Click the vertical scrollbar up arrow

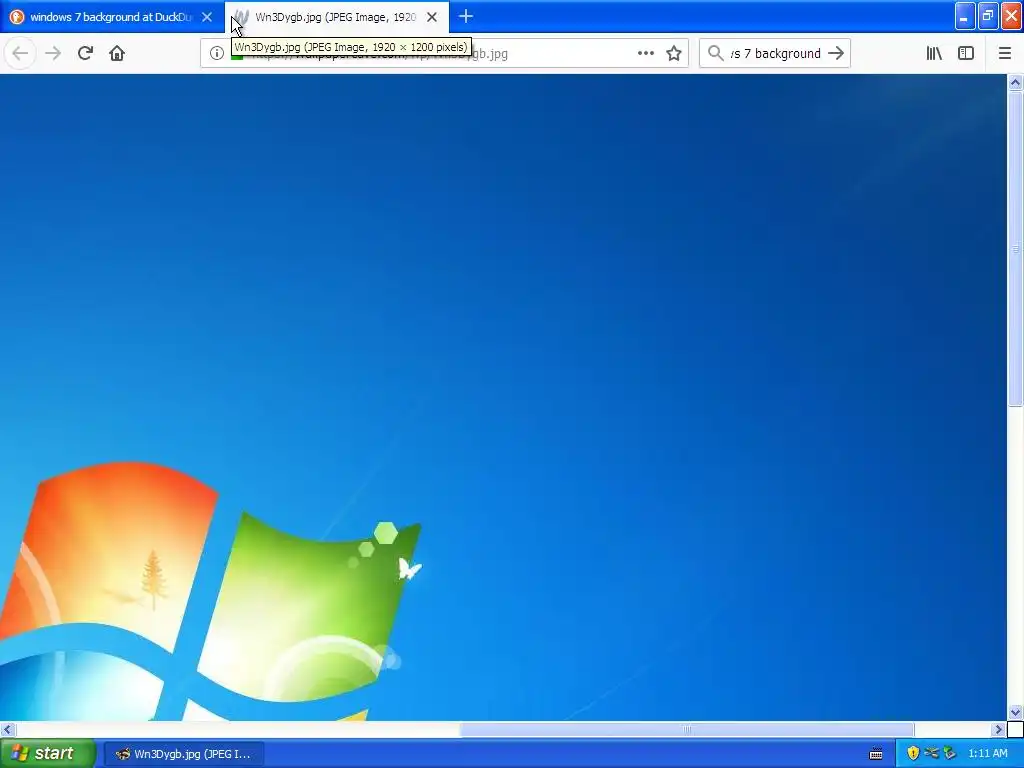click(1015, 82)
